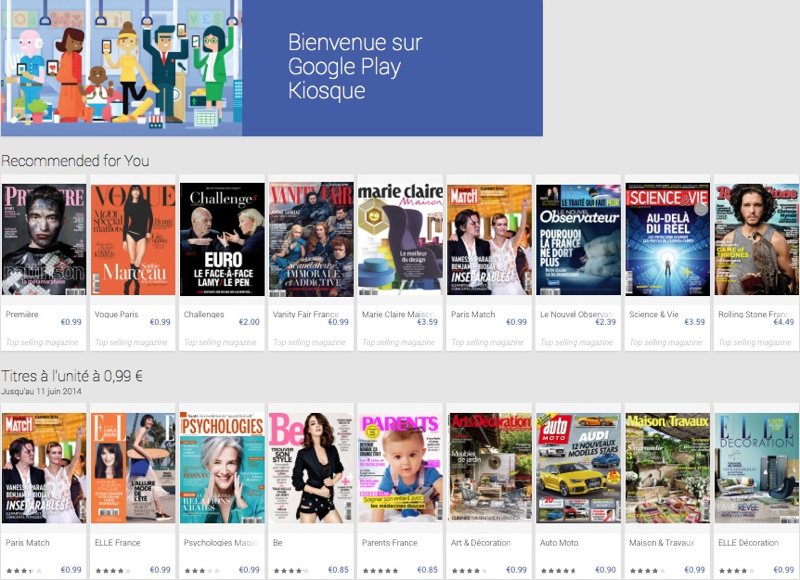
Task: Open Rolling Stone France cover
Action: [x=757, y=240]
